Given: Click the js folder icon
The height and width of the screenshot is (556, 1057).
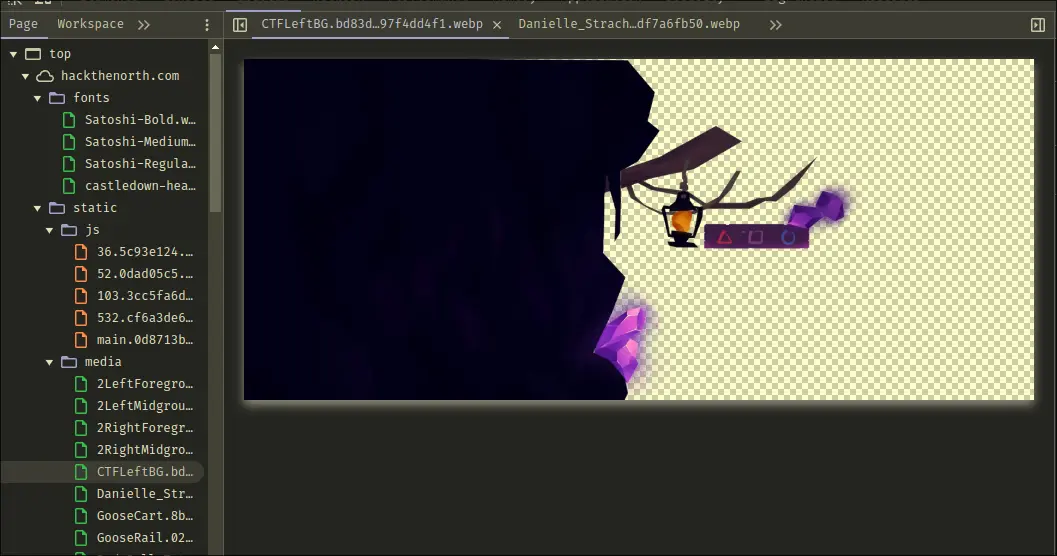Looking at the screenshot, I should click(69, 230).
